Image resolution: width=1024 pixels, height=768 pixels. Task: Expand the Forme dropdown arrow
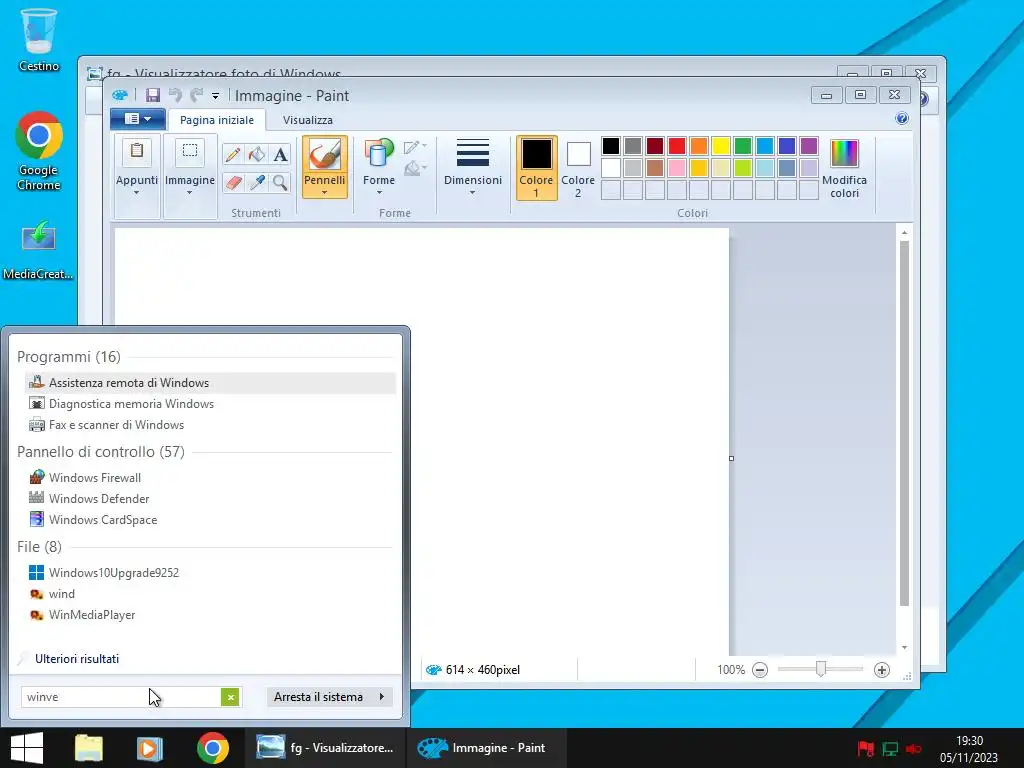tap(379, 193)
